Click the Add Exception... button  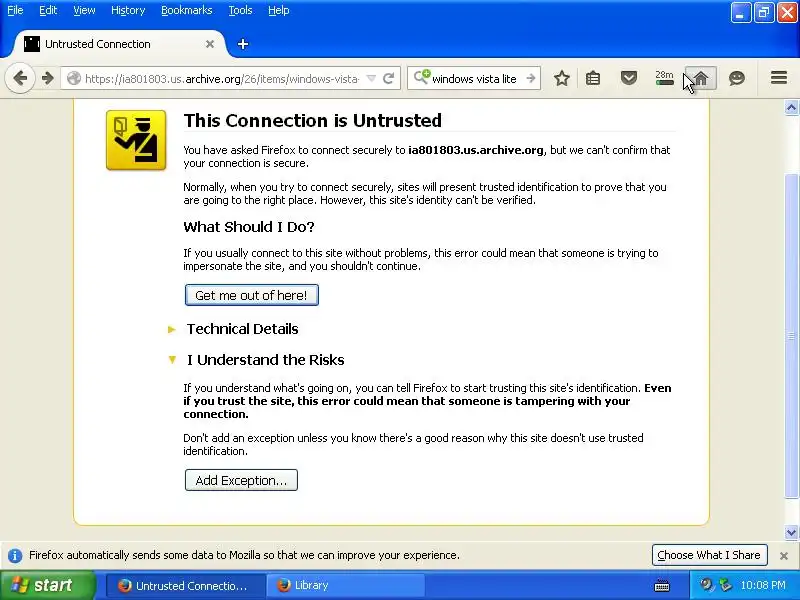pos(241,480)
